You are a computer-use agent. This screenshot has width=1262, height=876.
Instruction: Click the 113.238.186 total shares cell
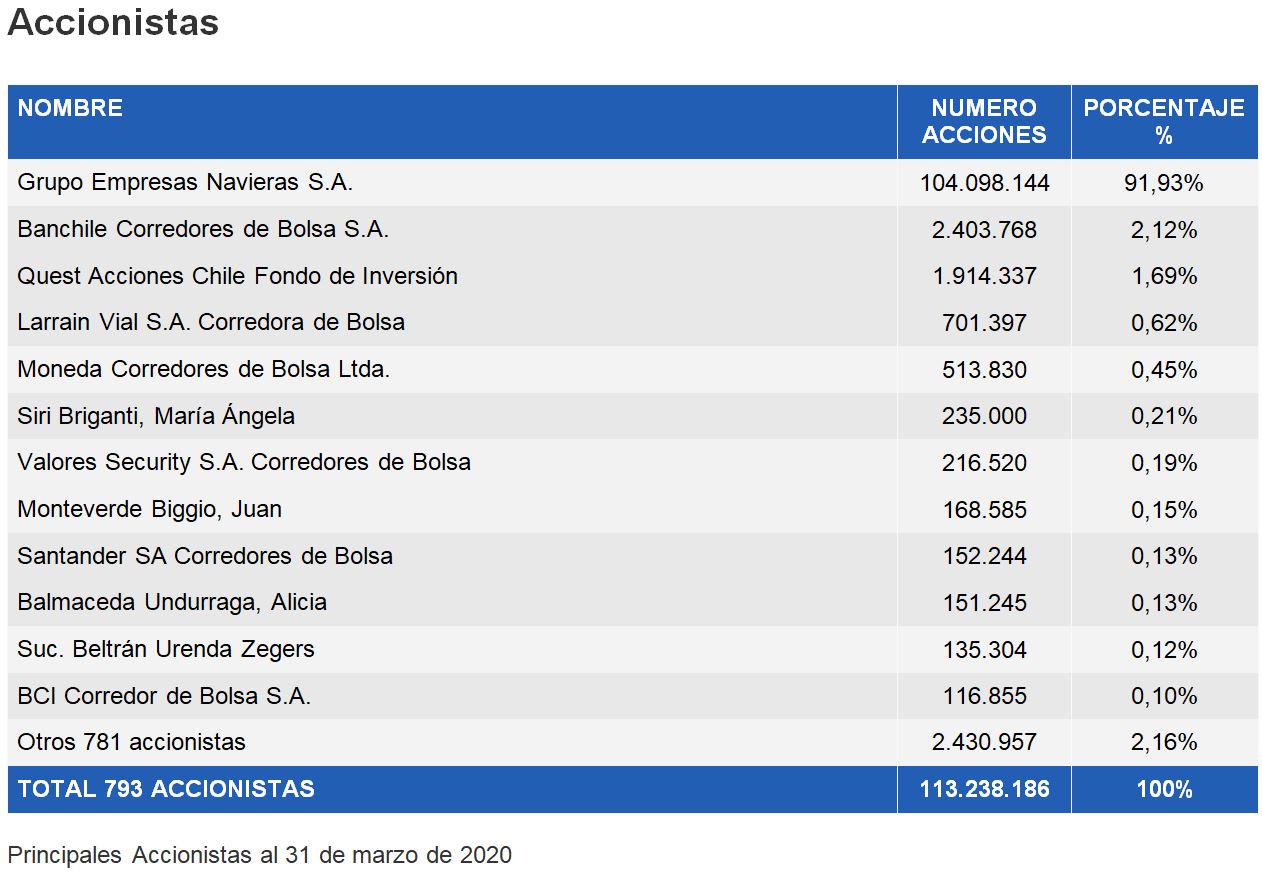click(984, 789)
